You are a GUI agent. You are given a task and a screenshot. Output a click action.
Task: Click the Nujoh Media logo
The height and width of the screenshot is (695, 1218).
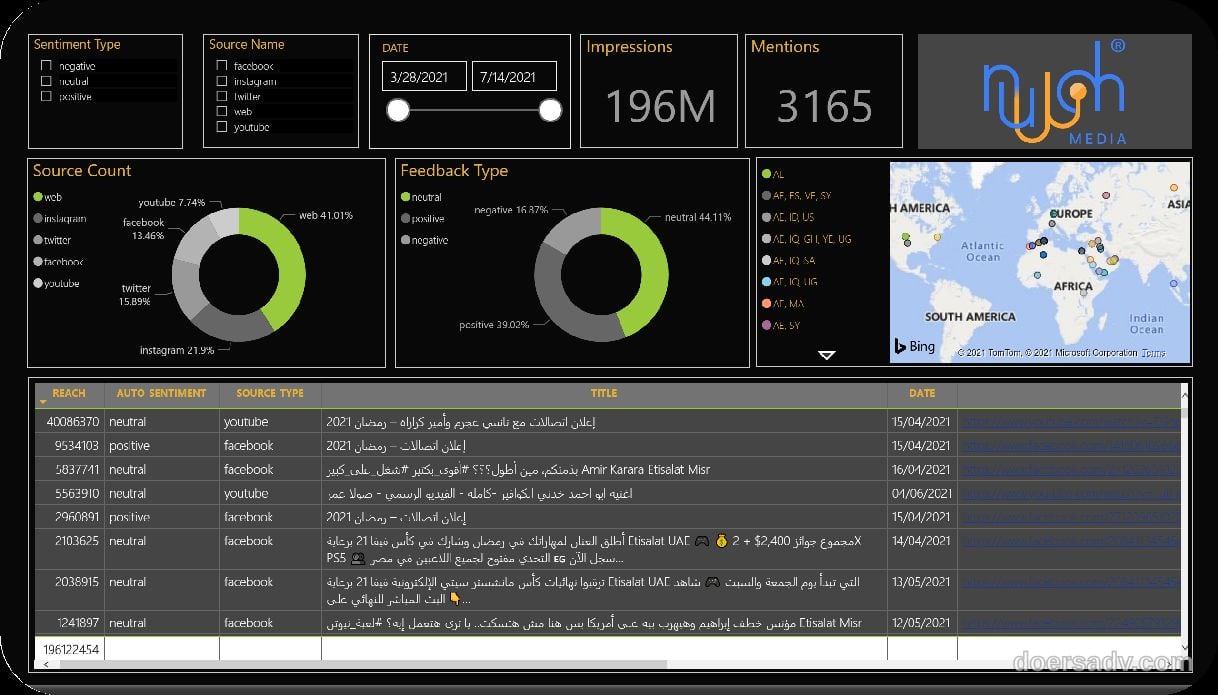click(x=1054, y=91)
